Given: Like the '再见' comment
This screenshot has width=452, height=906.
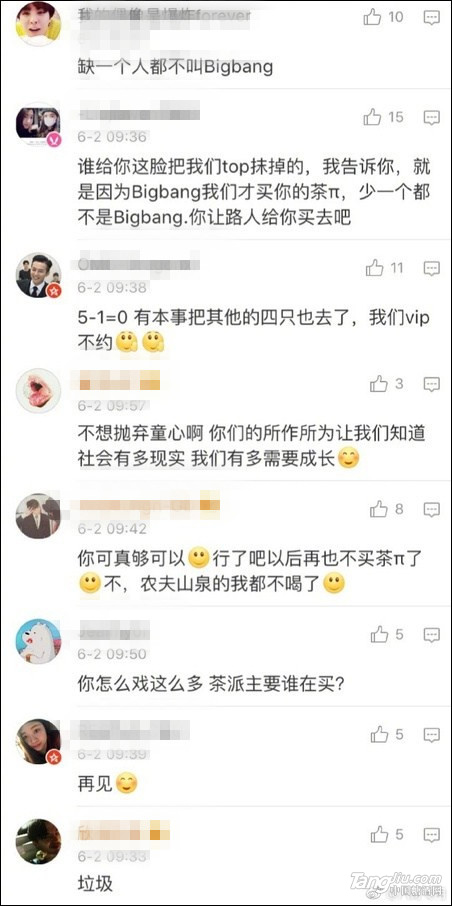Looking at the screenshot, I should click(x=380, y=735).
